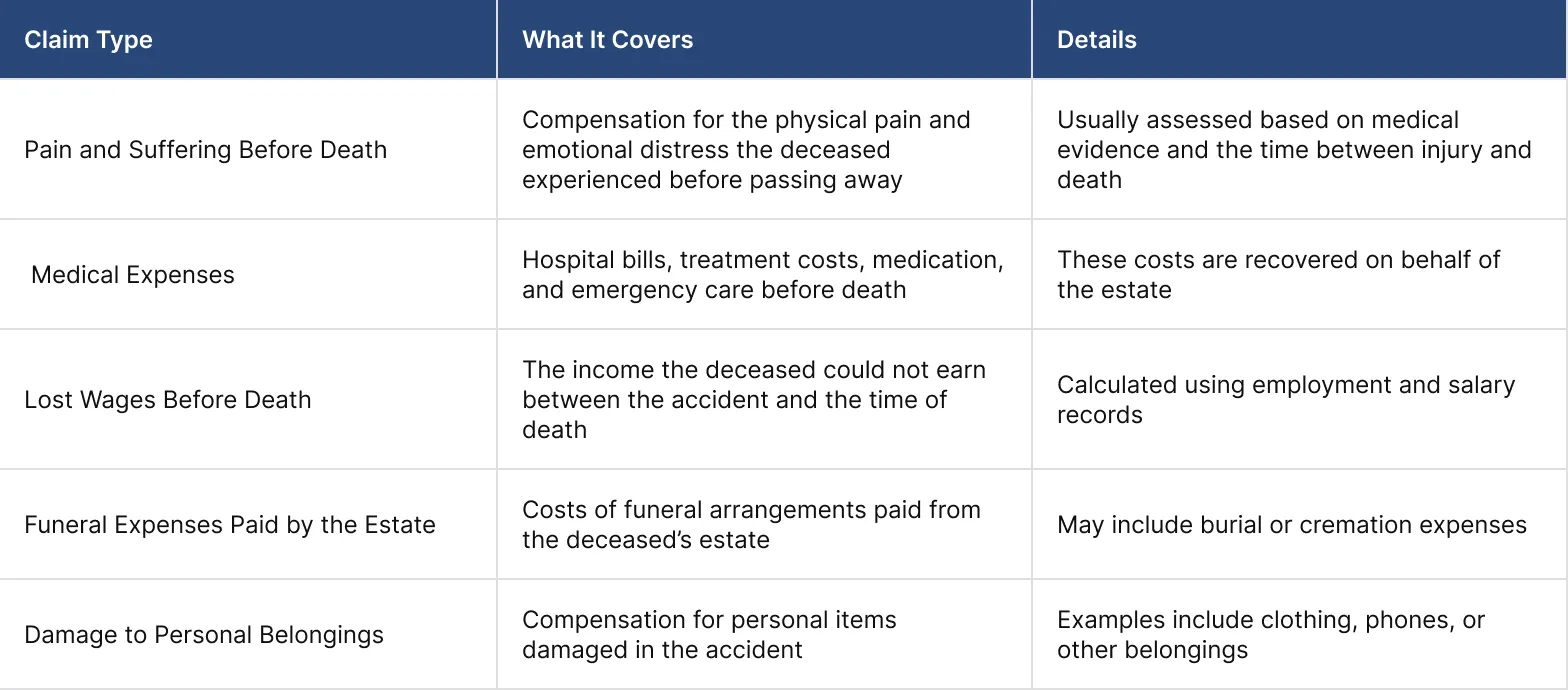Click the "Claim Type" column header

pos(88,40)
